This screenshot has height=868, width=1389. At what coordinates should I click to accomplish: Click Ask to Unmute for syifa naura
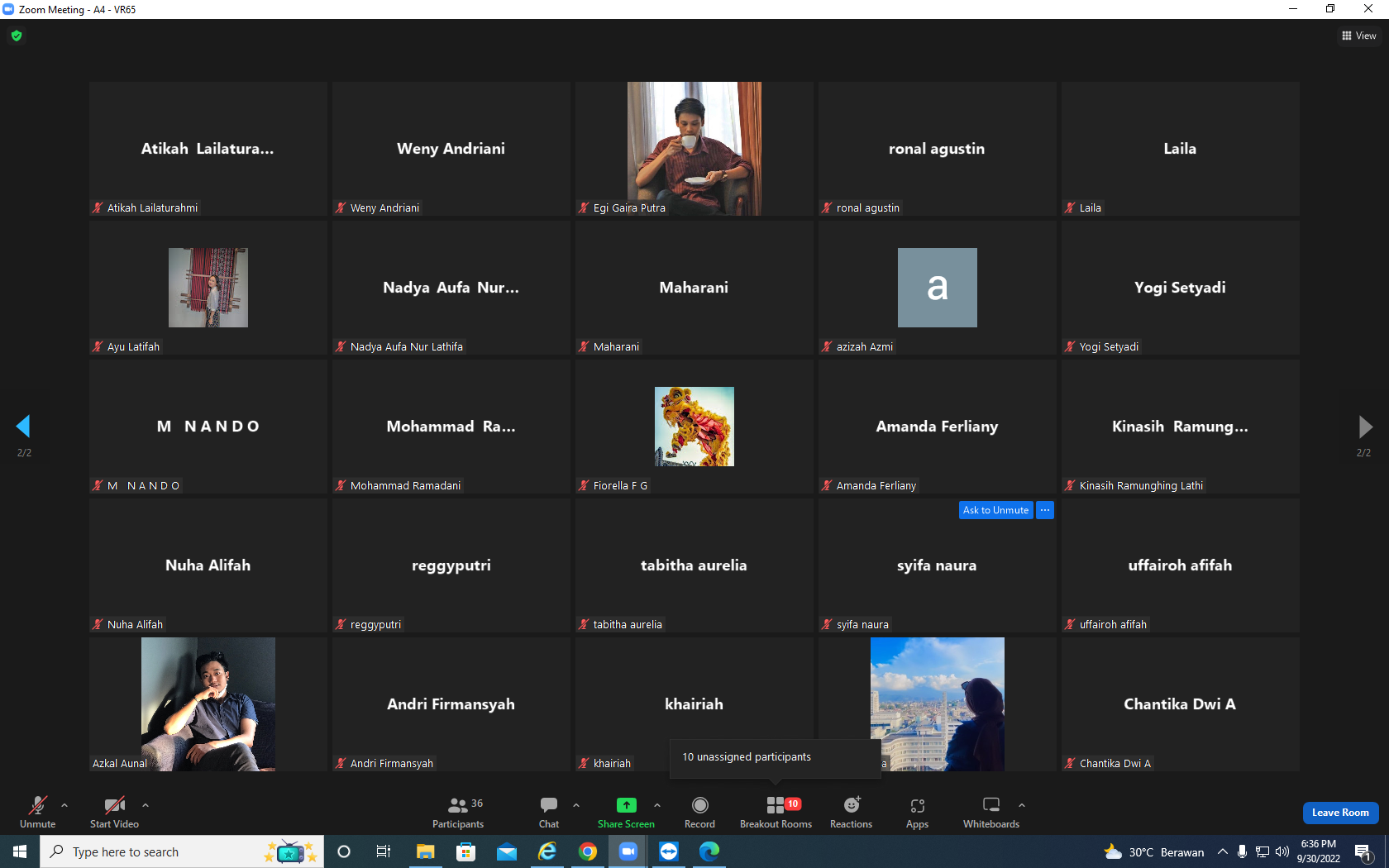pos(995,510)
